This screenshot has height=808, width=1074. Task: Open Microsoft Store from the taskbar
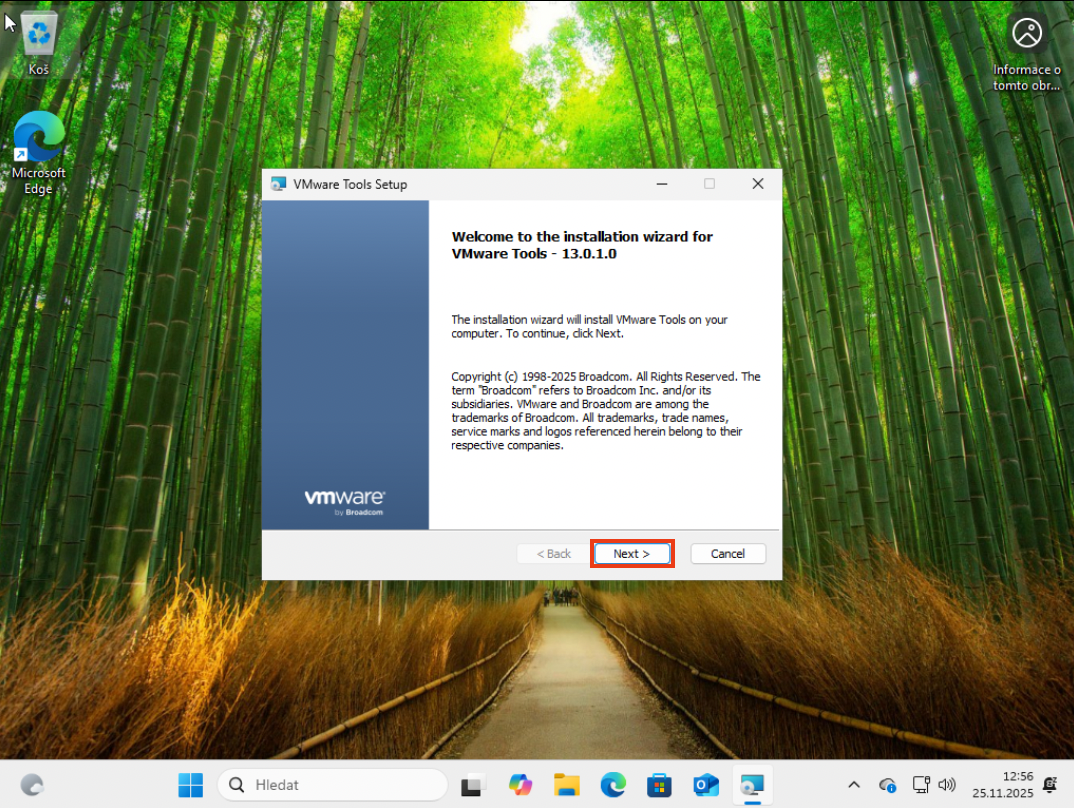pyautogui.click(x=659, y=785)
